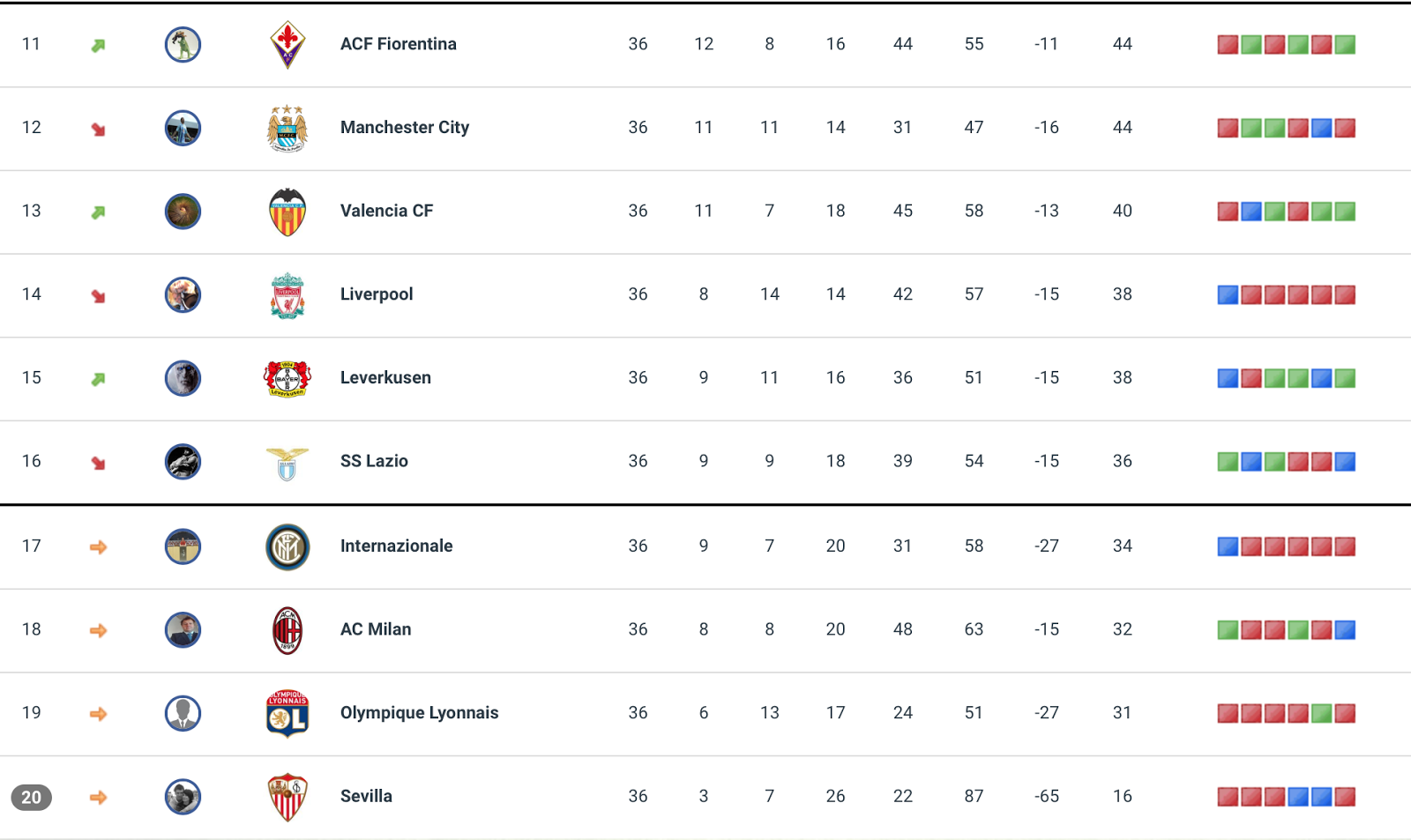Open the Leverkusen team page

(385, 377)
